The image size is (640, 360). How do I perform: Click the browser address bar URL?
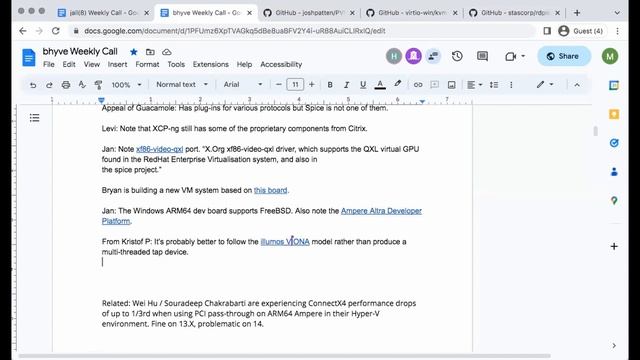click(x=235, y=31)
